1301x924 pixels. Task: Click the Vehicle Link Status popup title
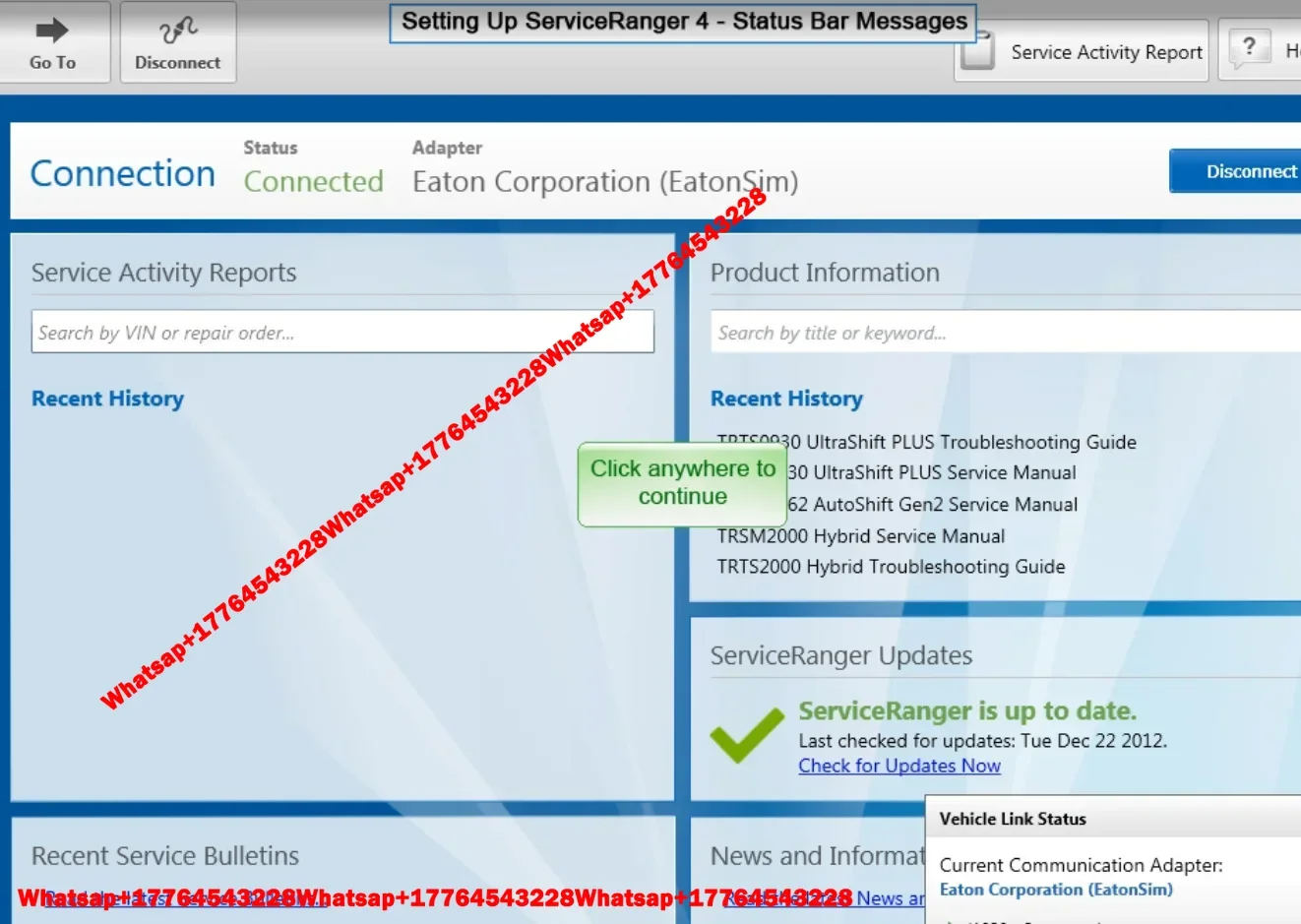1013,819
